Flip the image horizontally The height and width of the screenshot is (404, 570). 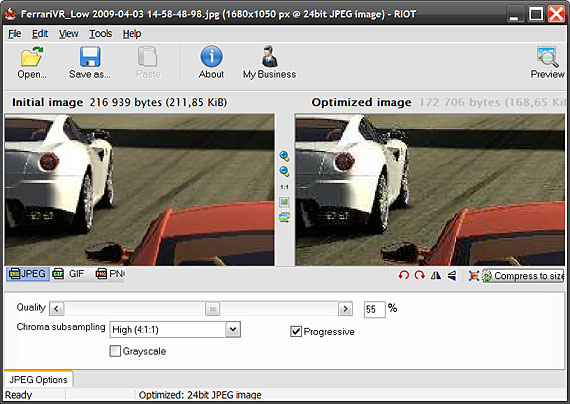(435, 276)
